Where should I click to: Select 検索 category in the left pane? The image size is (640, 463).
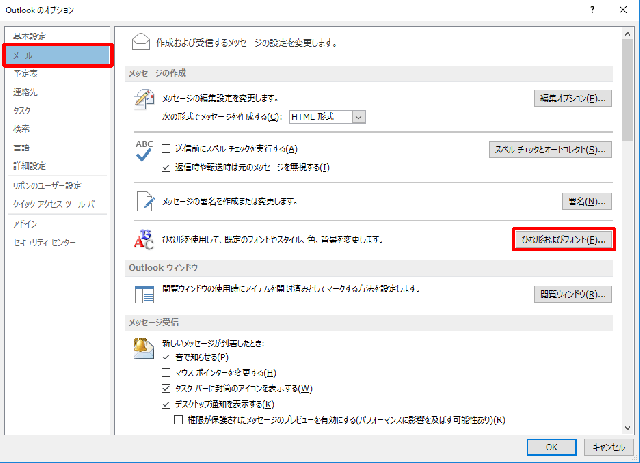point(22,129)
